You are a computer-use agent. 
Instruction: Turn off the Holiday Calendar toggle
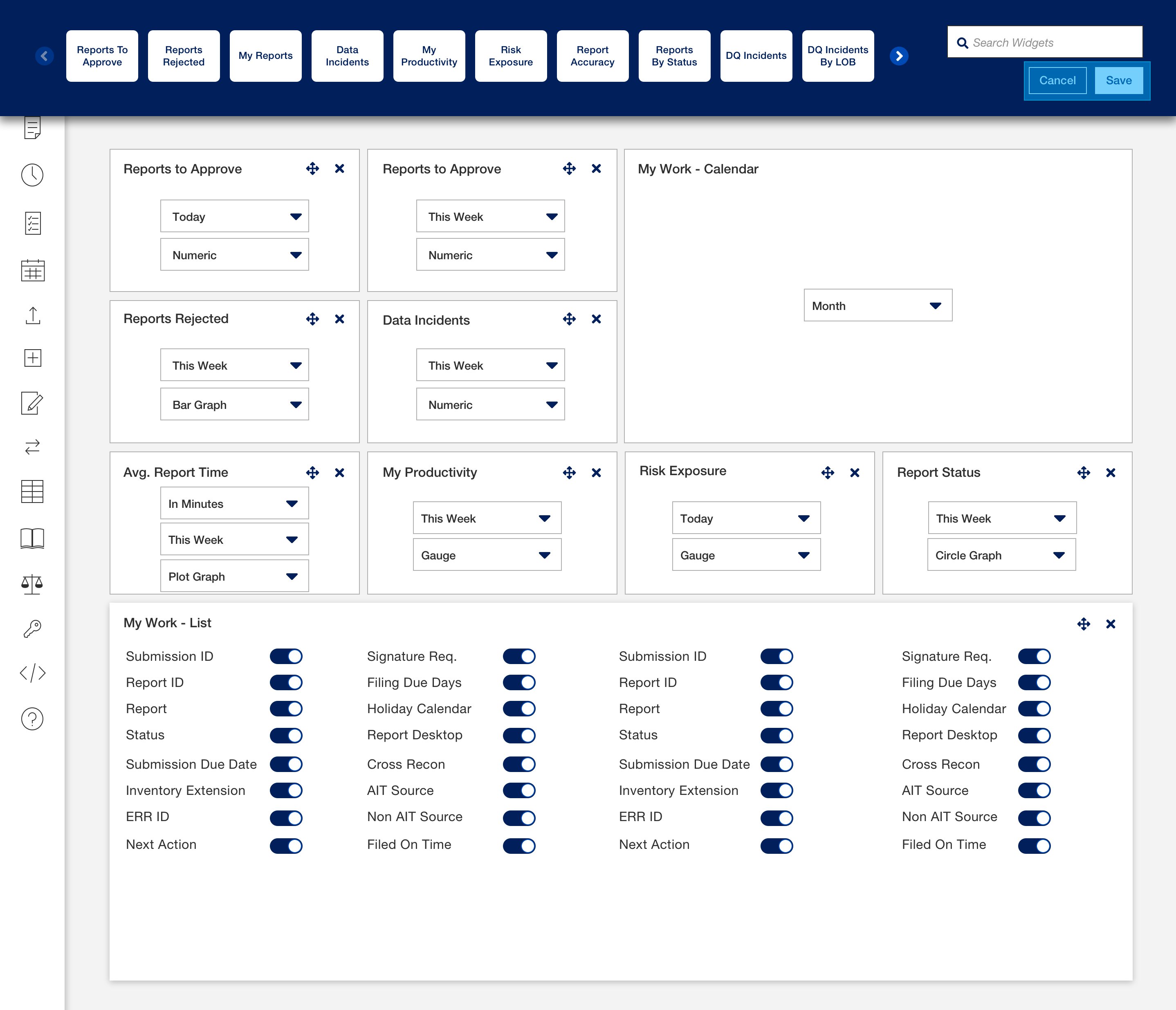(519, 709)
